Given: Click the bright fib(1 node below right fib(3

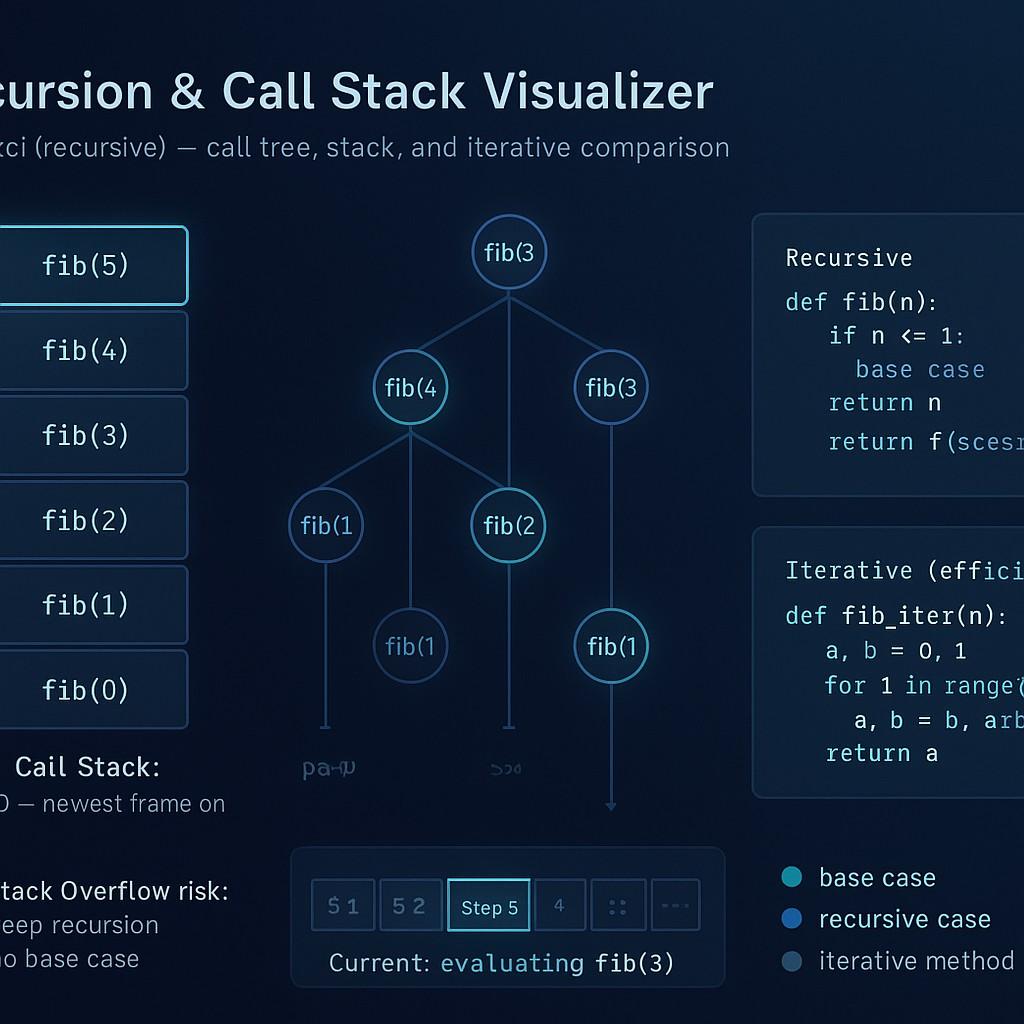Looking at the screenshot, I should (611, 646).
